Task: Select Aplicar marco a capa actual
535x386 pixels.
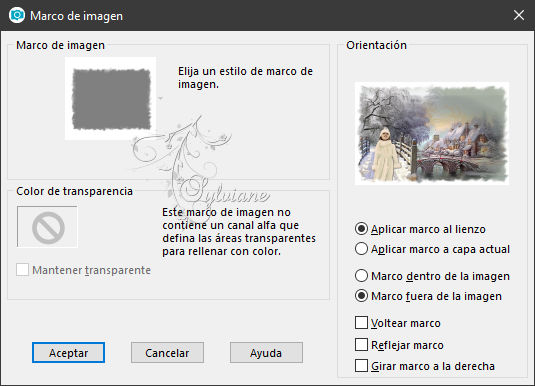Action: click(361, 249)
